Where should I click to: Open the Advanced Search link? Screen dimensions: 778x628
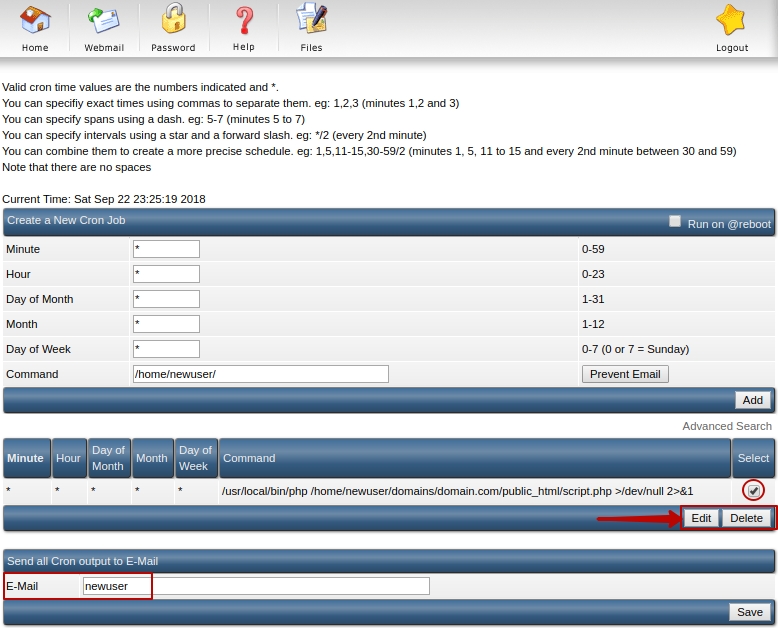click(x=727, y=426)
